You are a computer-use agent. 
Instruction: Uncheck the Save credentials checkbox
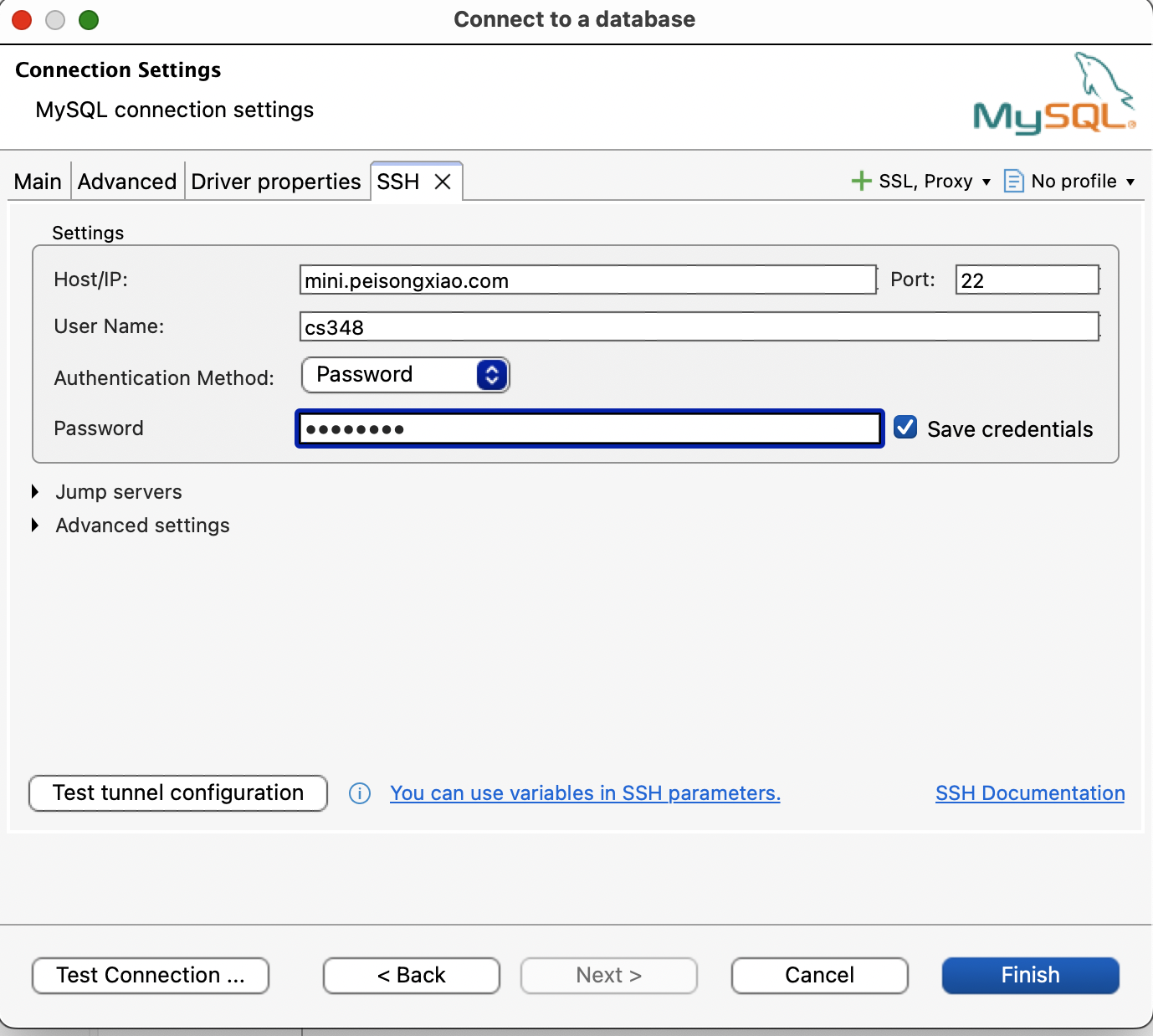(x=905, y=428)
